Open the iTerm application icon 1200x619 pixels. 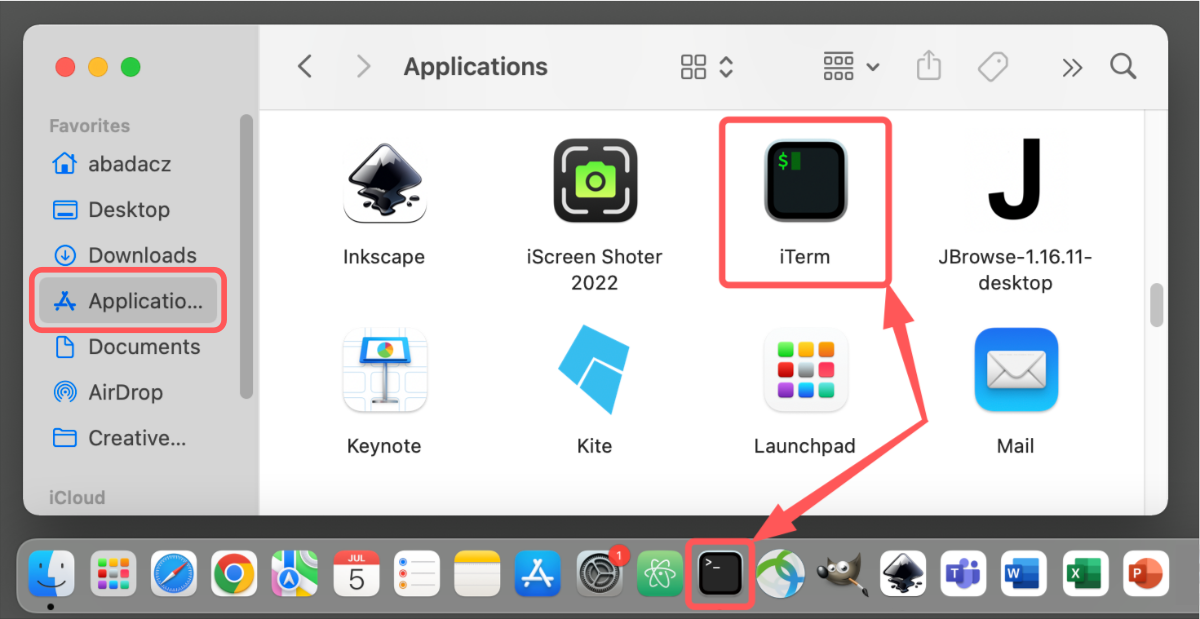[805, 181]
